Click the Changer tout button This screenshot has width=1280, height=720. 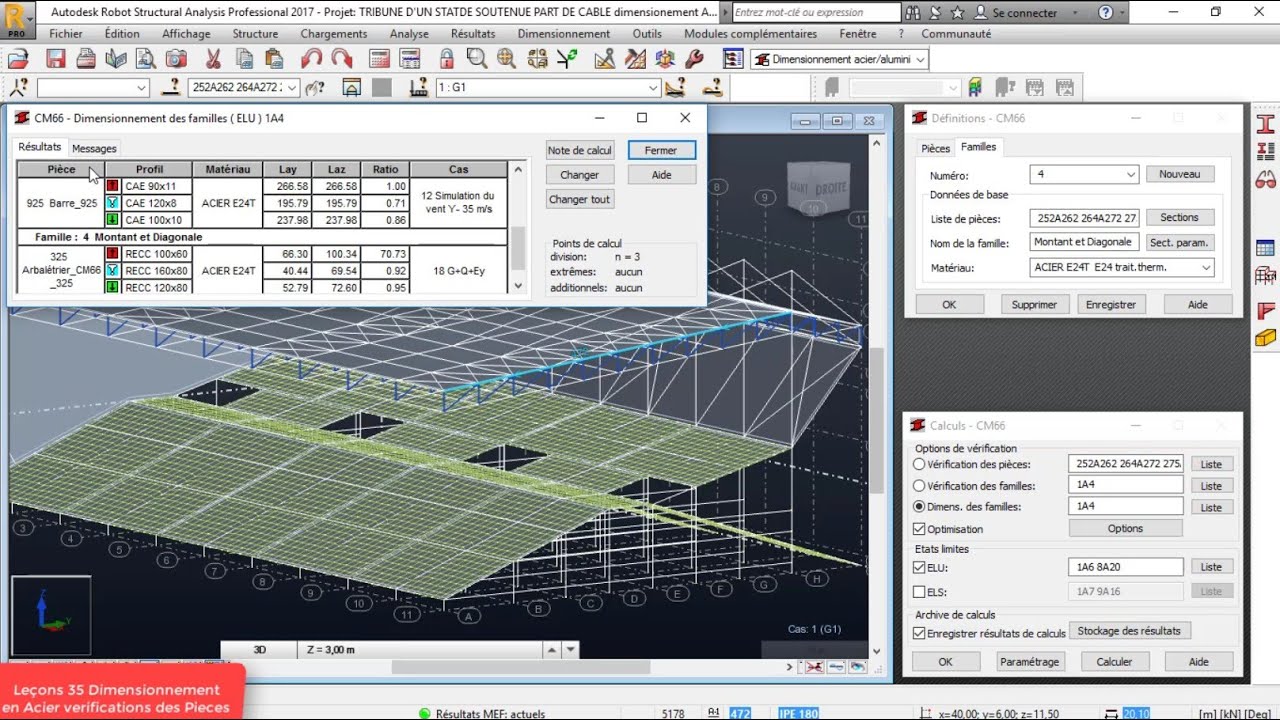[x=579, y=199]
